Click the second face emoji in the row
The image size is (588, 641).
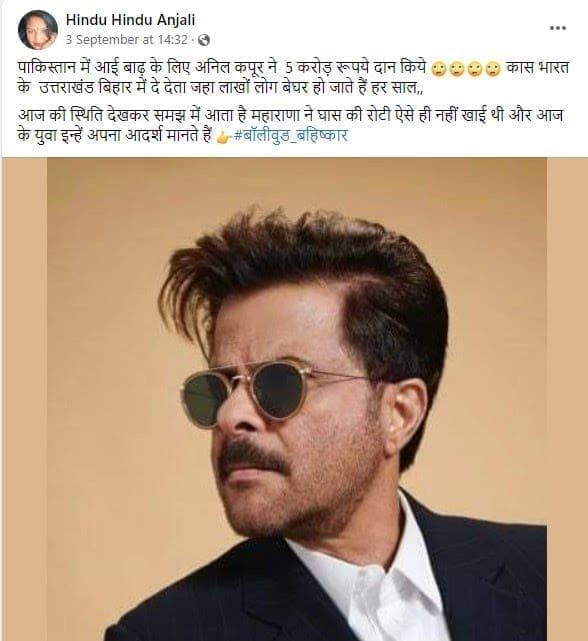tap(457, 70)
